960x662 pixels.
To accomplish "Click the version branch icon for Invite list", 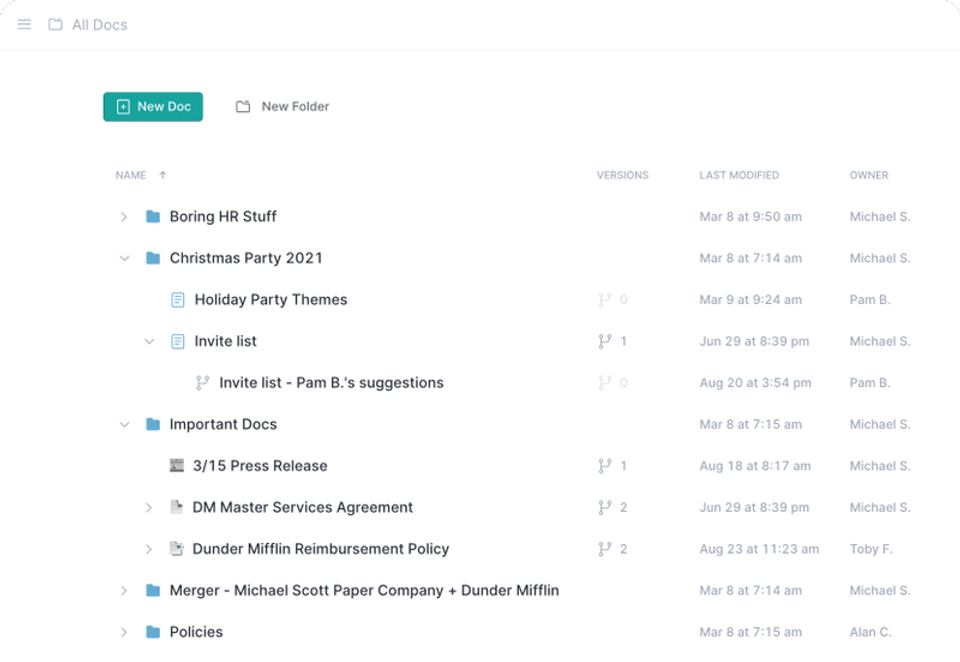I will 604,341.
